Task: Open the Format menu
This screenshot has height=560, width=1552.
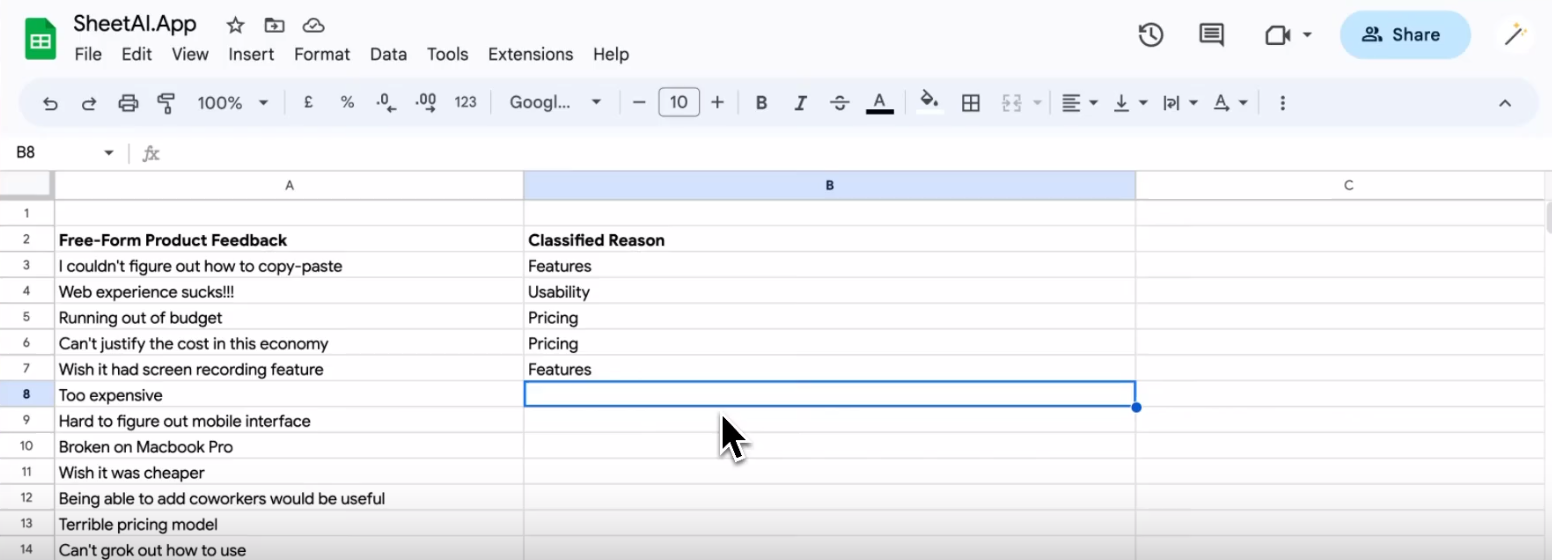Action: pyautogui.click(x=322, y=54)
